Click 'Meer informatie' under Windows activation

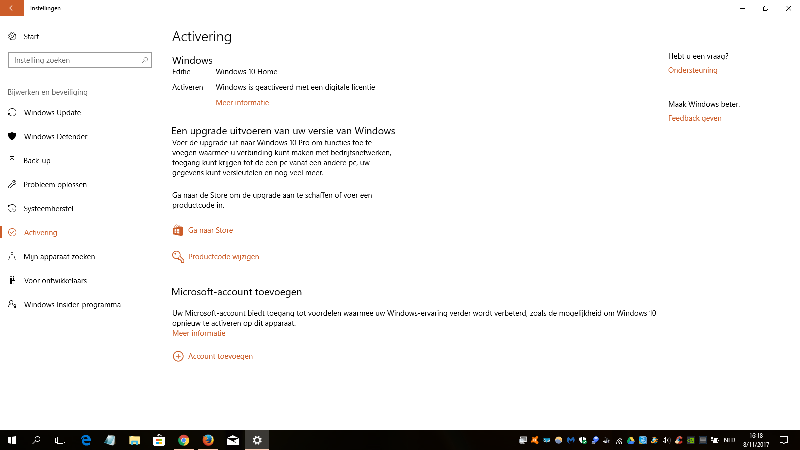[242, 103]
